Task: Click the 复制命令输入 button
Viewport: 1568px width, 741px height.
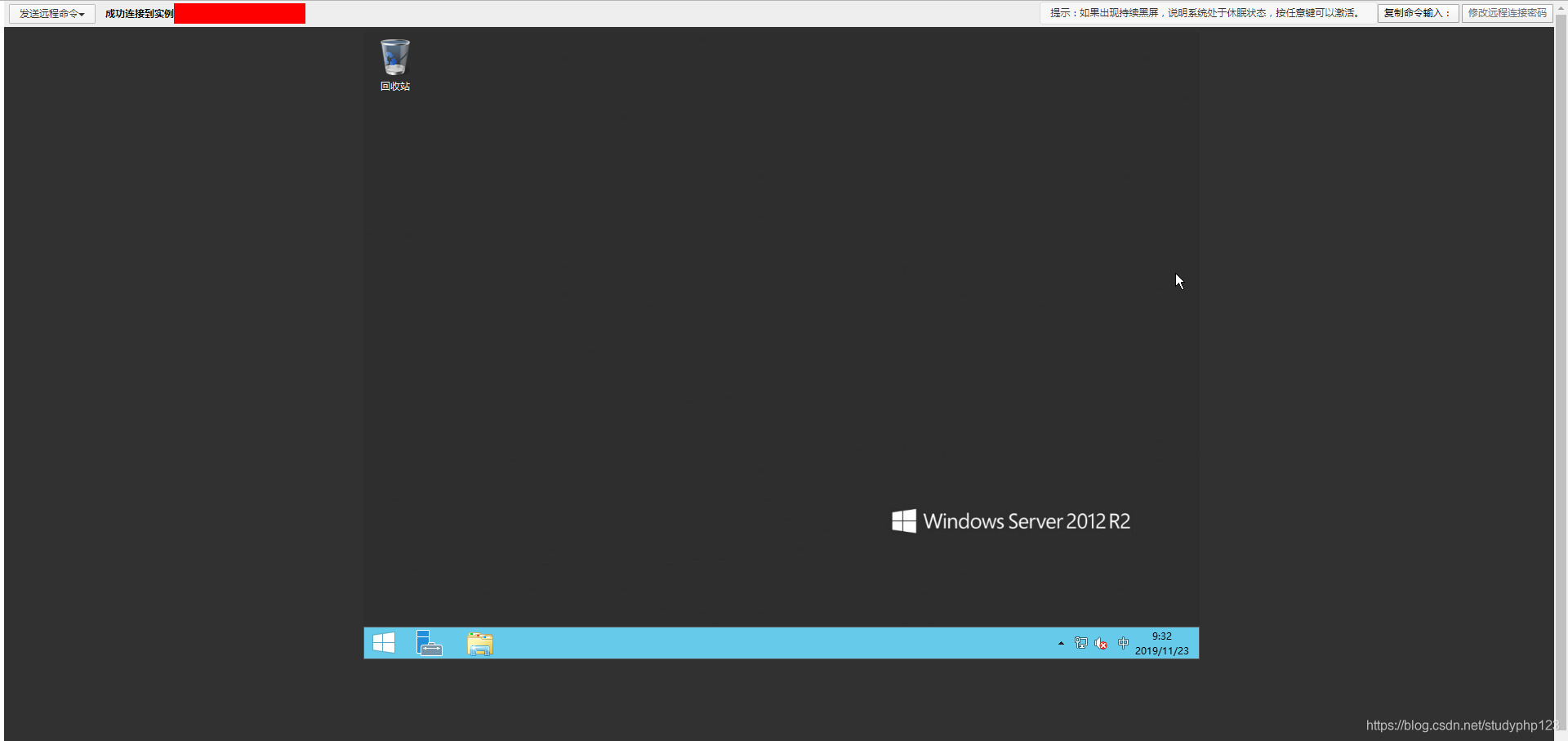Action: [1418, 13]
